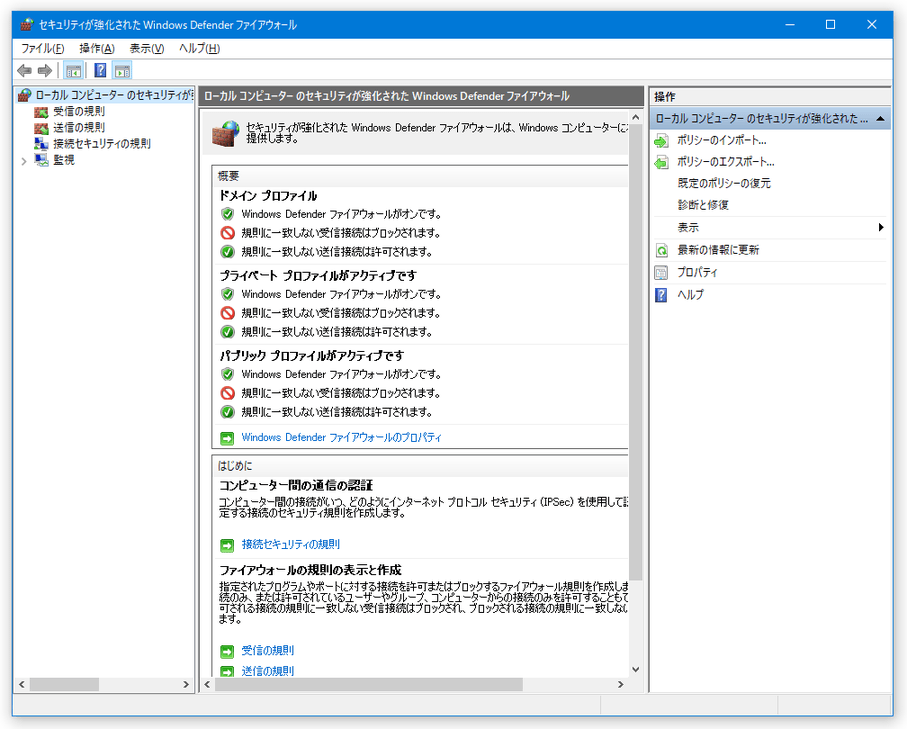Click center pane horizontal scrollbar thumb
The width and height of the screenshot is (907, 729).
(368, 684)
